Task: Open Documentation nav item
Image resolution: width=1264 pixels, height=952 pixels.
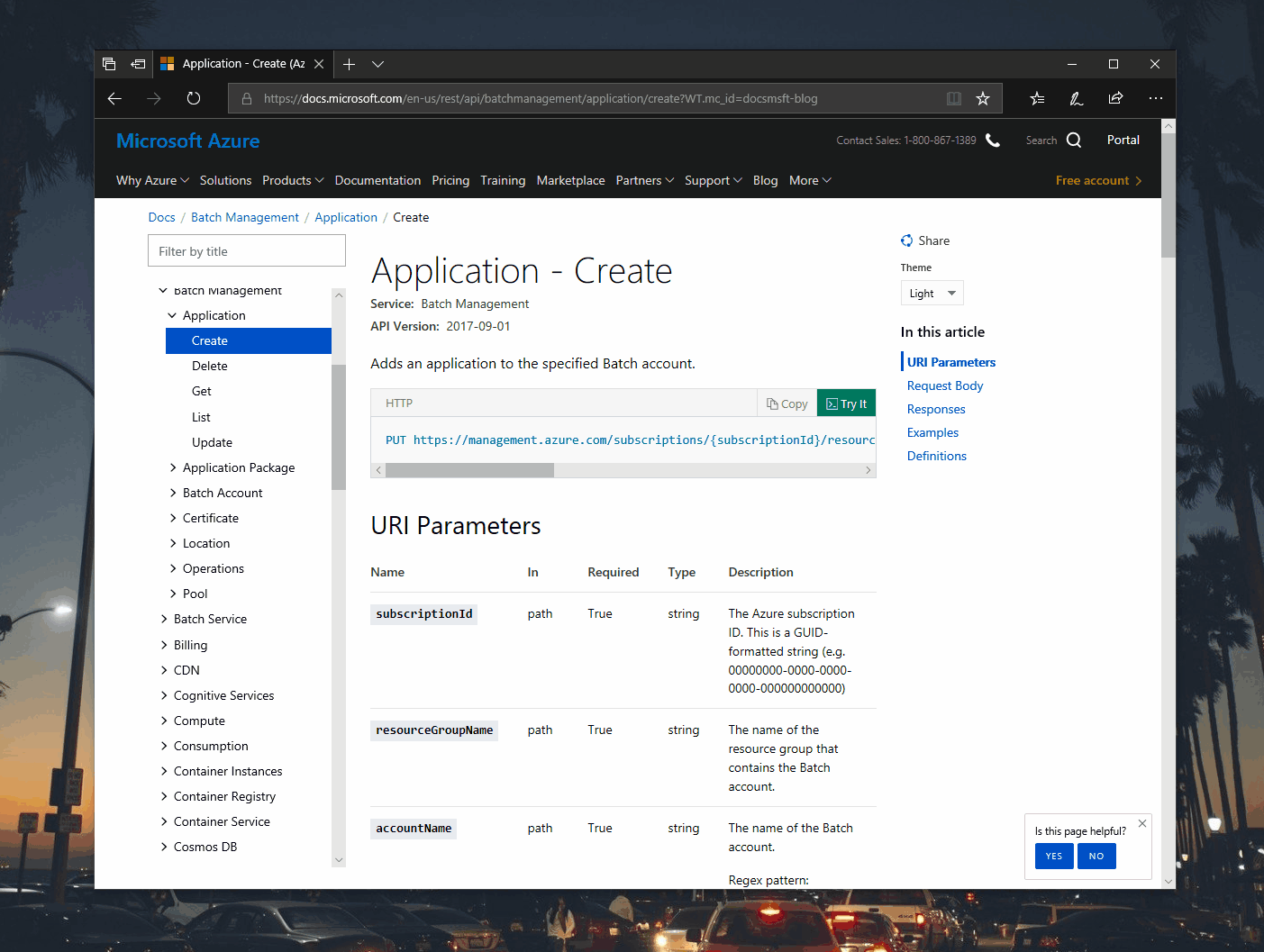Action: pyautogui.click(x=377, y=181)
